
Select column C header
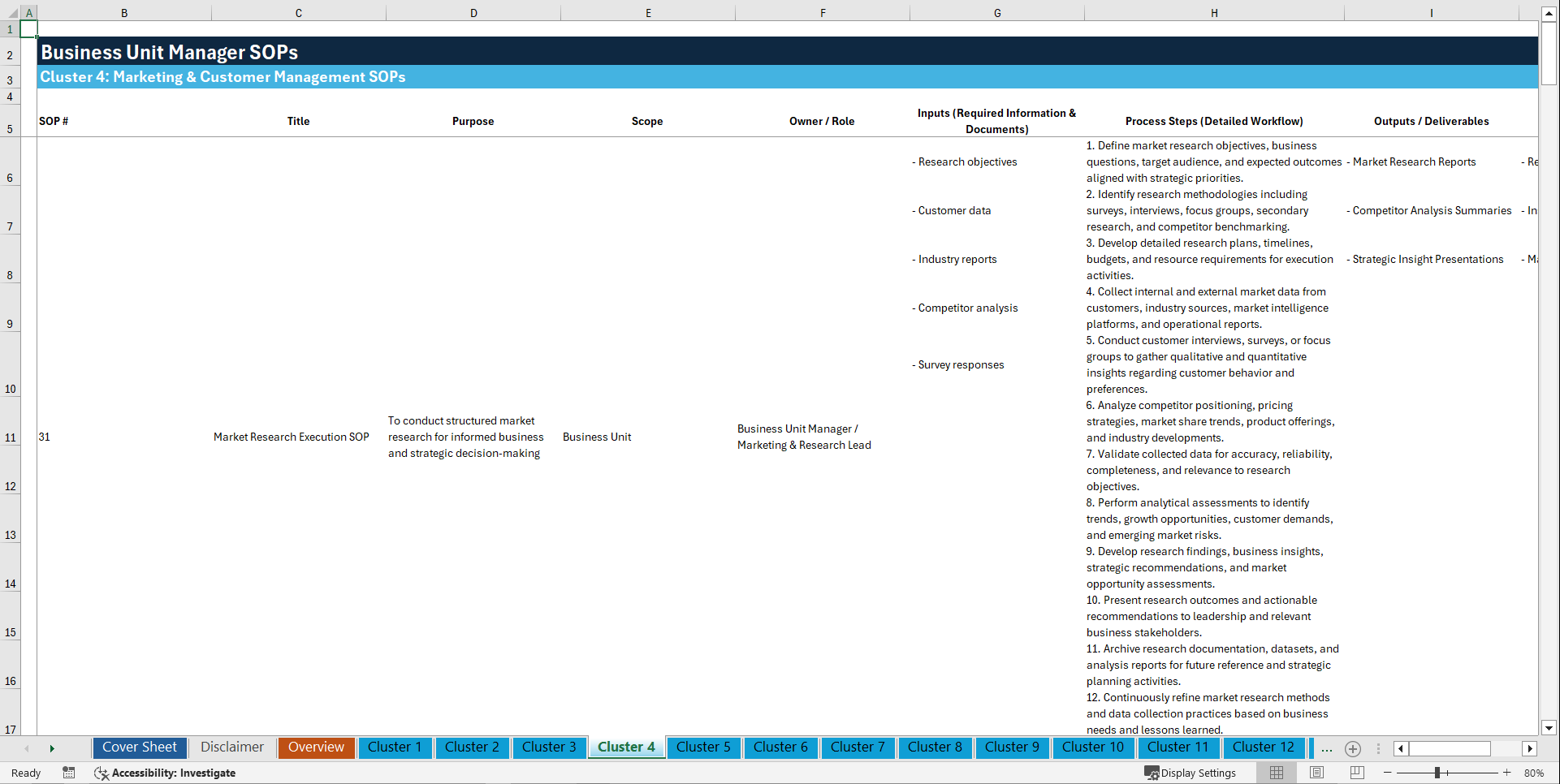tap(299, 13)
